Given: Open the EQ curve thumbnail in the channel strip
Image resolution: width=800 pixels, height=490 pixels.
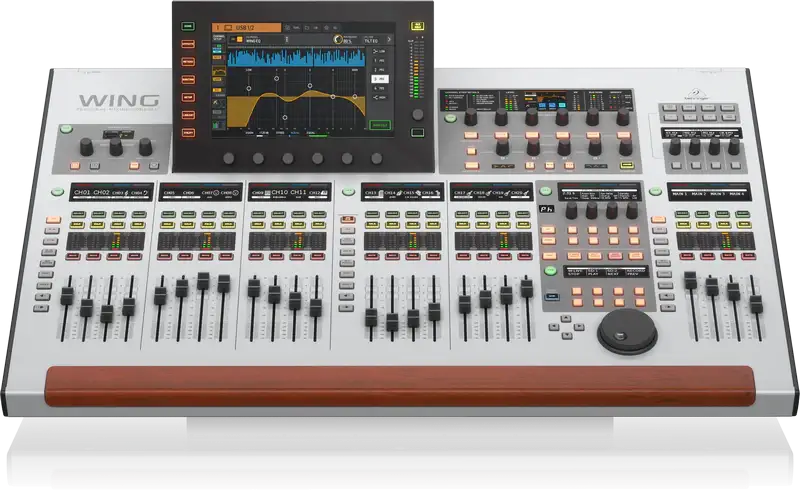Looking at the screenshot, I should pos(218,71).
